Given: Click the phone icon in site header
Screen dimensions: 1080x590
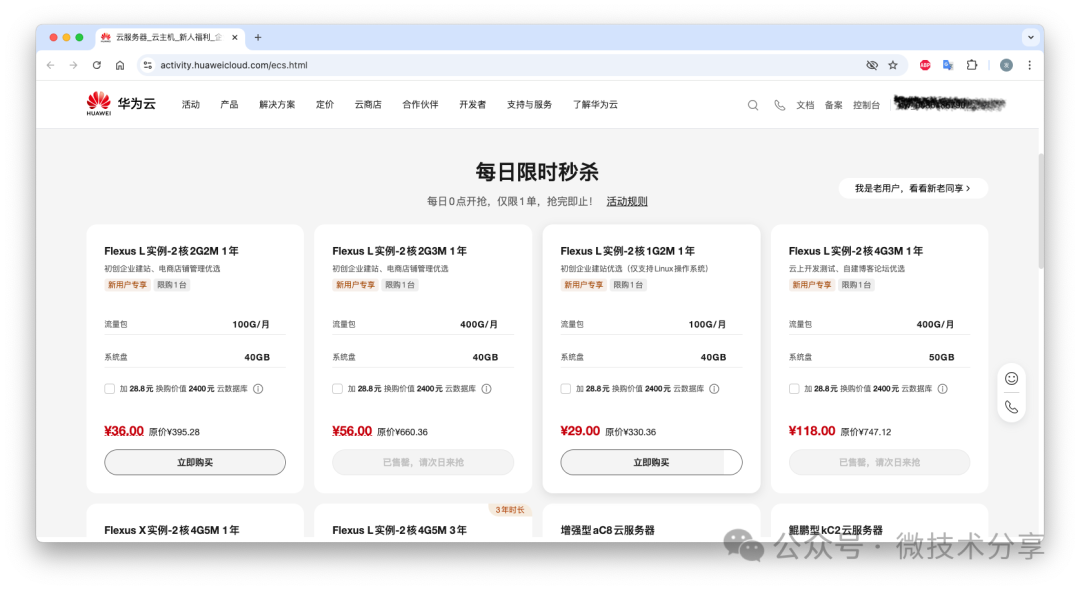Looking at the screenshot, I should pyautogui.click(x=779, y=105).
